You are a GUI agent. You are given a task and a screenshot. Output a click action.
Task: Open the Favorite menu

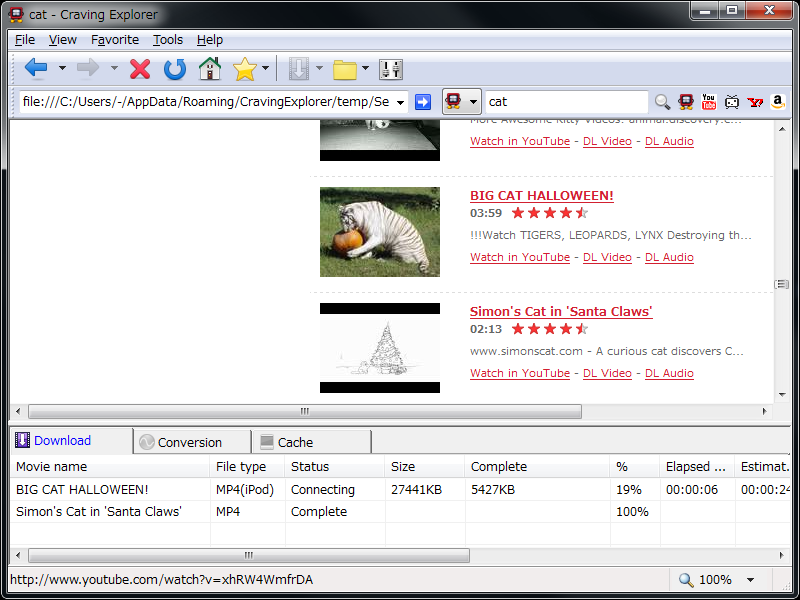coord(115,40)
